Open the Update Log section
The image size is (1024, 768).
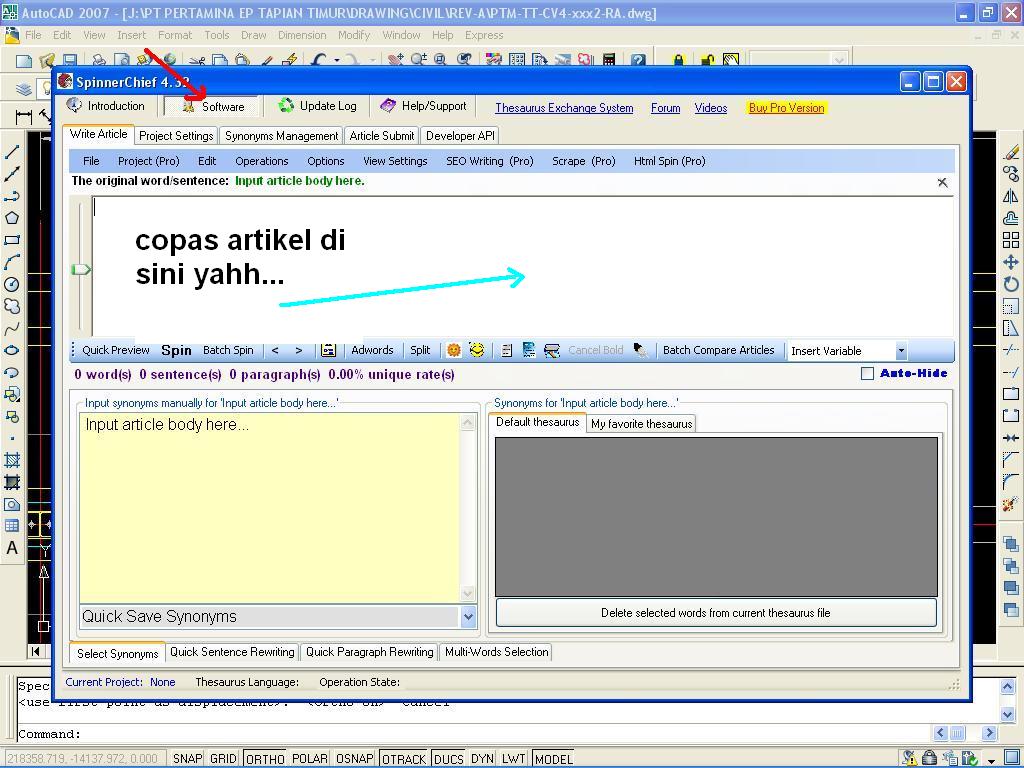click(x=318, y=106)
